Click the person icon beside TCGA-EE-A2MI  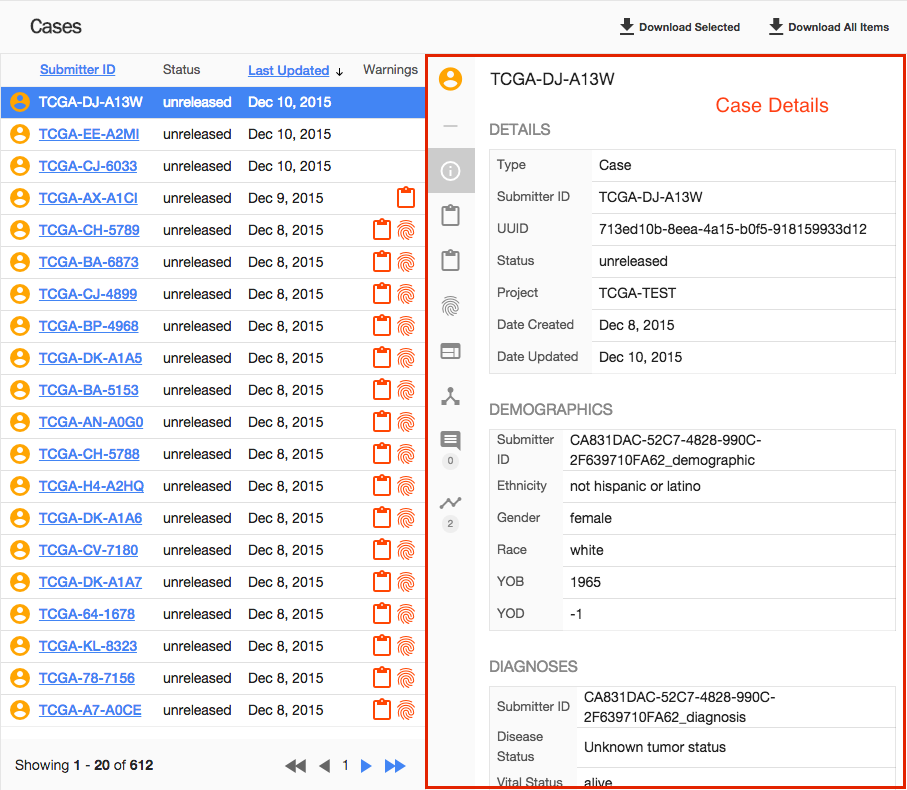[x=19, y=134]
